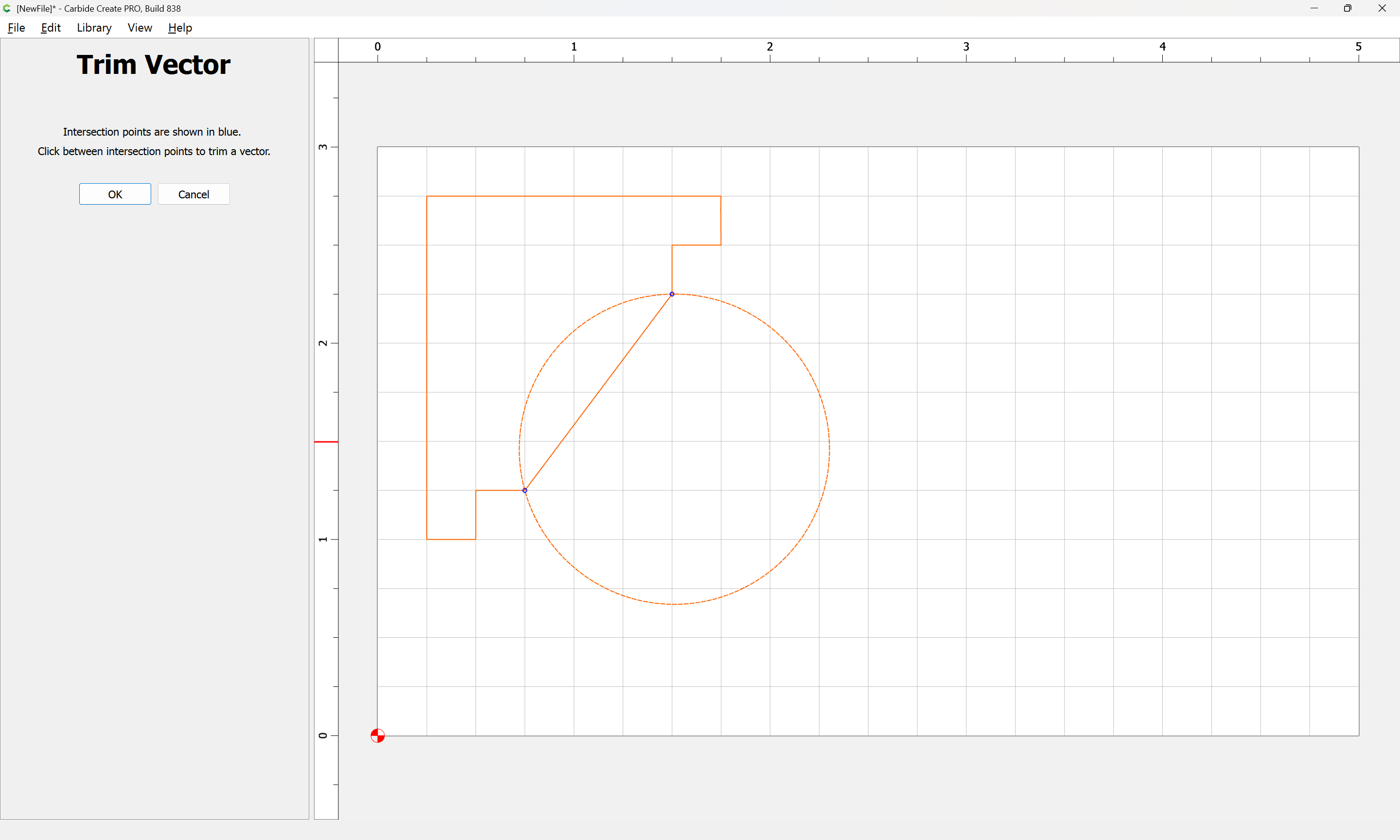The height and width of the screenshot is (840, 1400).
Task: Click the red cursor marker on vertical ruler
Action: point(326,441)
